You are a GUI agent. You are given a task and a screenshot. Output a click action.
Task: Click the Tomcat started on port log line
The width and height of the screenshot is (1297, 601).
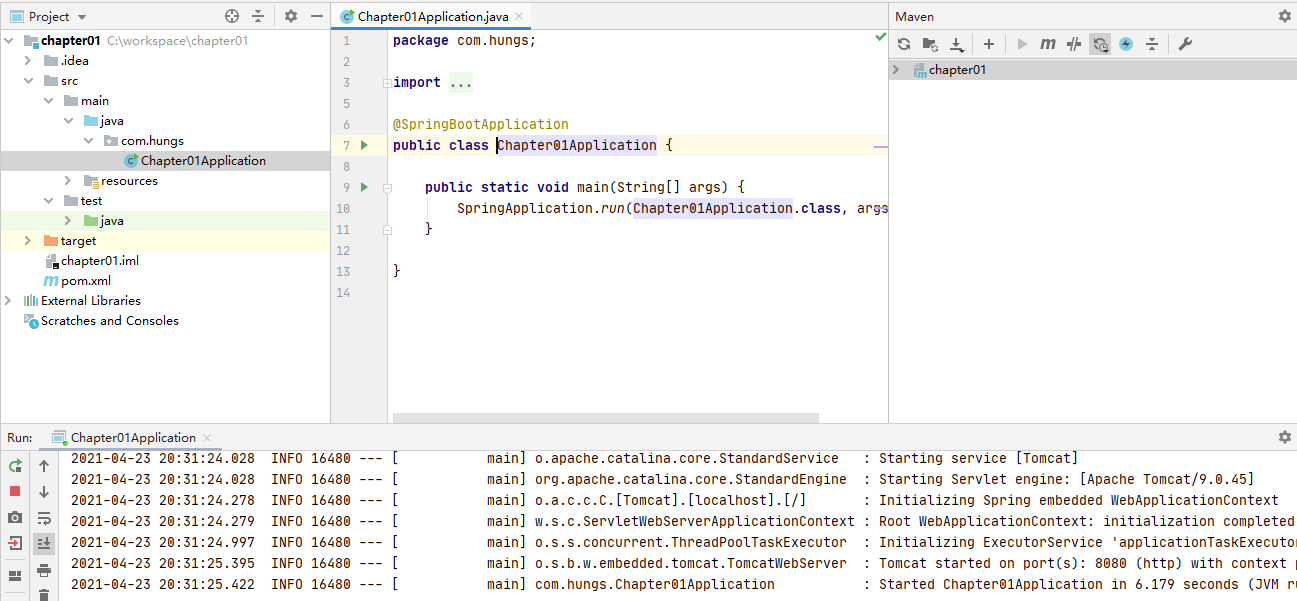pyautogui.click(x=684, y=563)
